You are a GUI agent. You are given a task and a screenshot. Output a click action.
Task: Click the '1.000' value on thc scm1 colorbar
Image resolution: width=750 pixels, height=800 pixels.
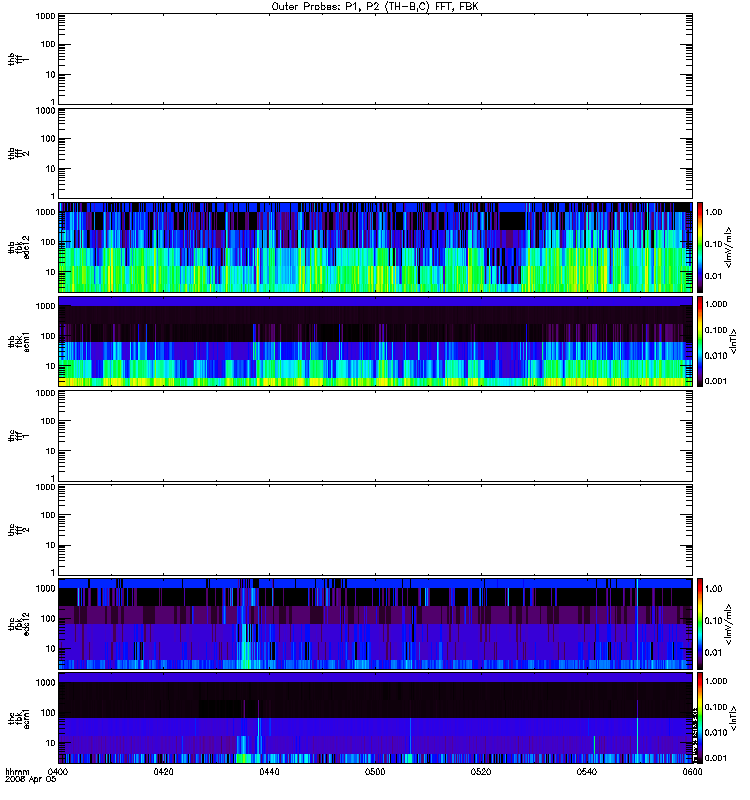pos(716,681)
